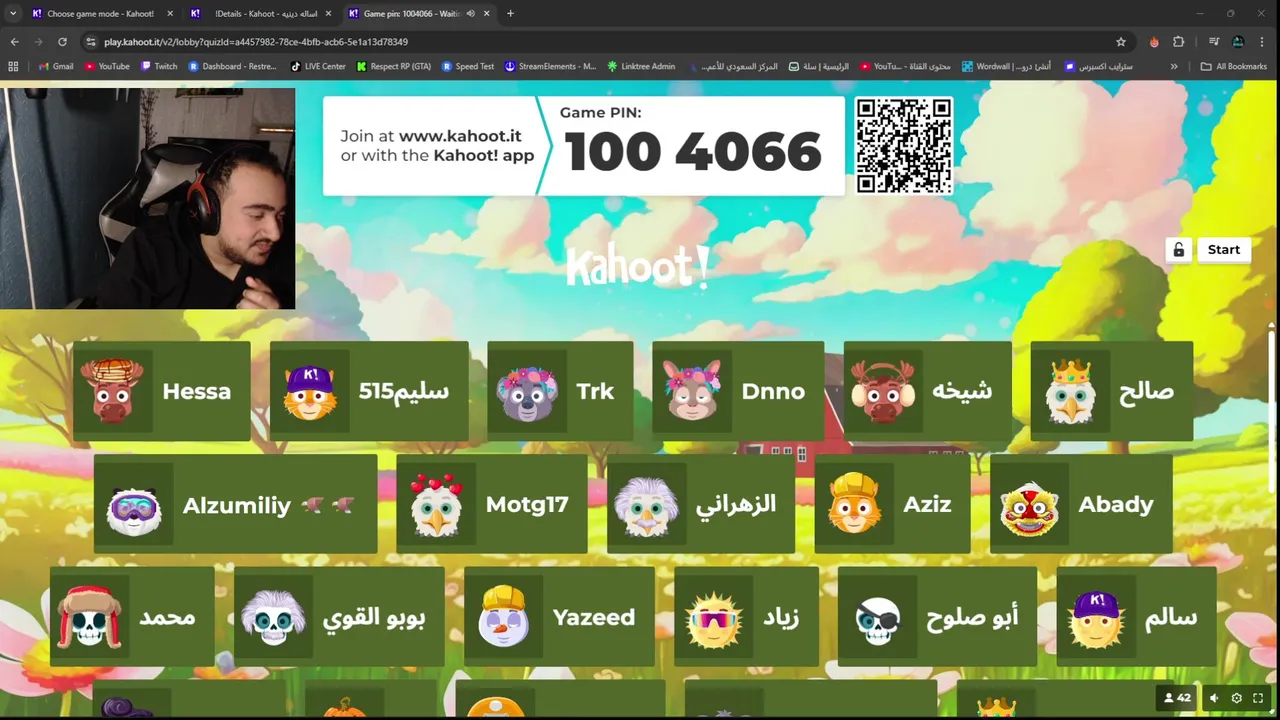Select player Aziz's card
The width and height of the screenshot is (1280, 720).
click(x=892, y=504)
